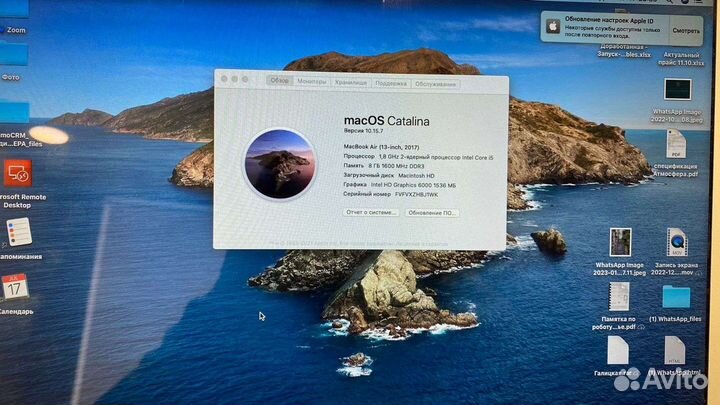720x405 pixels.
Task: Click the About This Mac zoom button
Action: click(245, 79)
